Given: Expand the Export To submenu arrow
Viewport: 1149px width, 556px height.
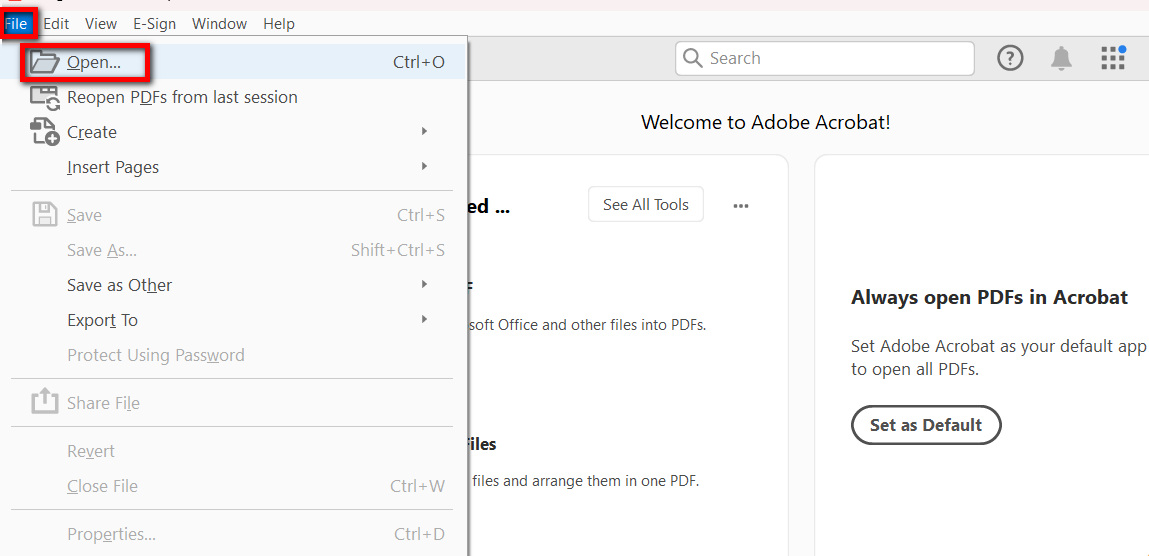Looking at the screenshot, I should click(x=424, y=319).
